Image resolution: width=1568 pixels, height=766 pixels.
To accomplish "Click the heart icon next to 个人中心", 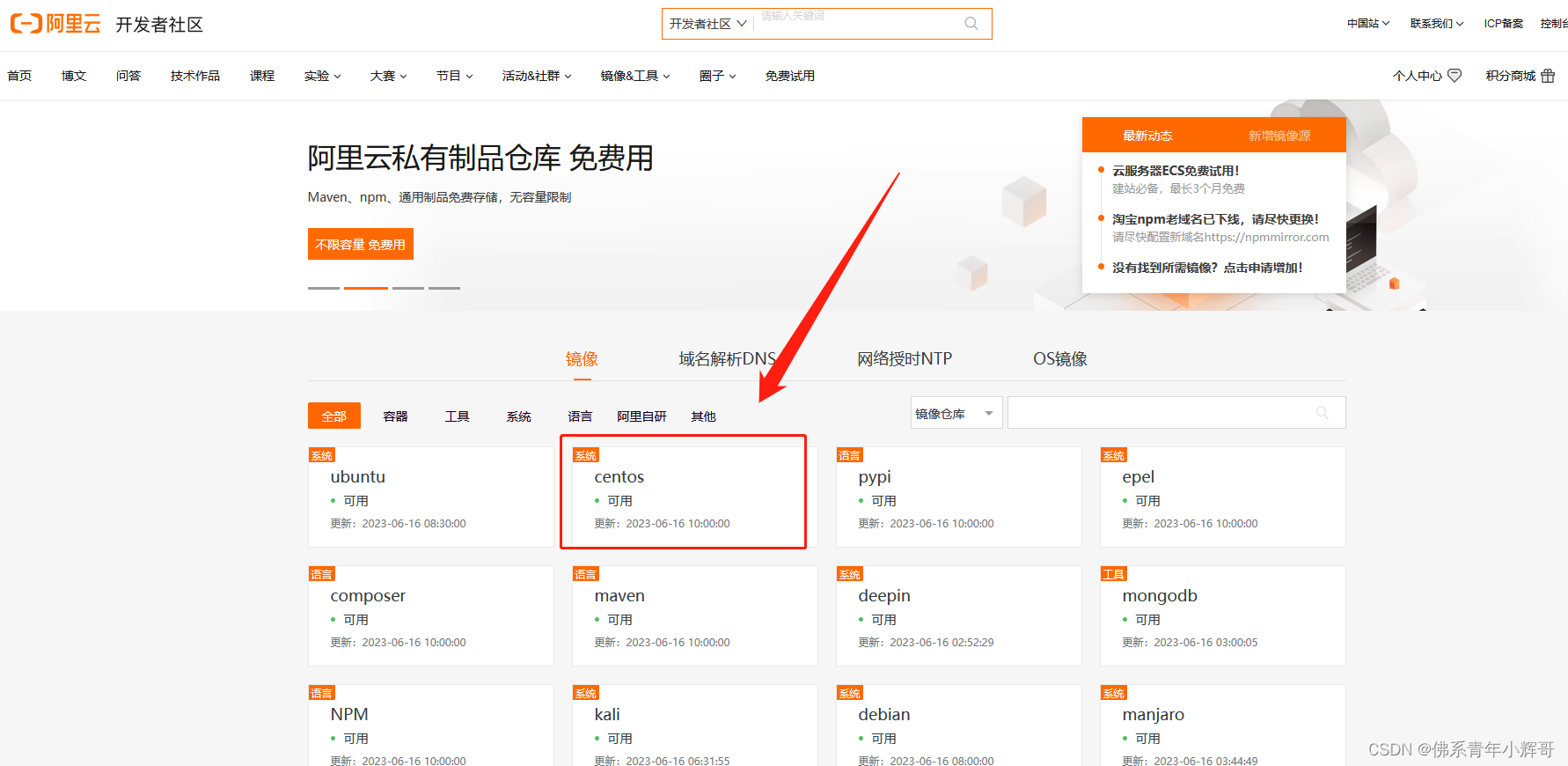I will [1454, 76].
